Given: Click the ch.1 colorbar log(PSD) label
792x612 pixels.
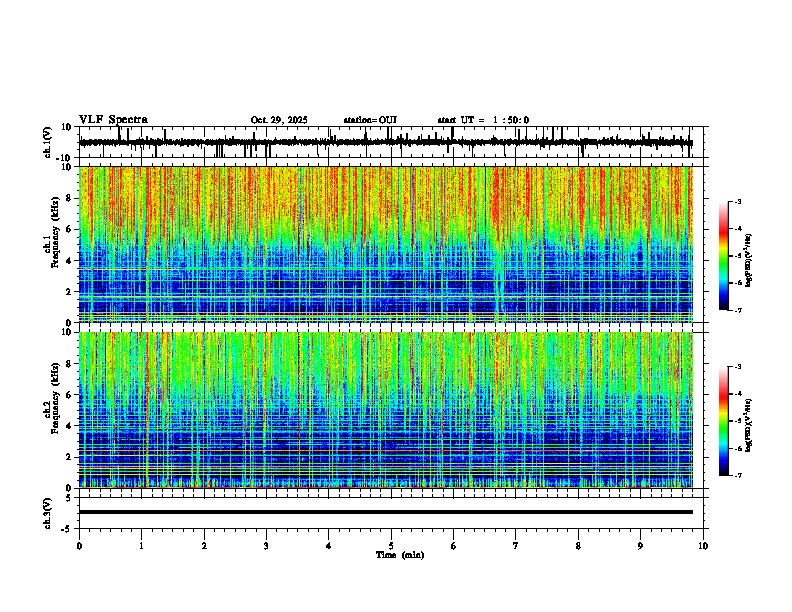Looking at the screenshot, I should coord(749,261).
